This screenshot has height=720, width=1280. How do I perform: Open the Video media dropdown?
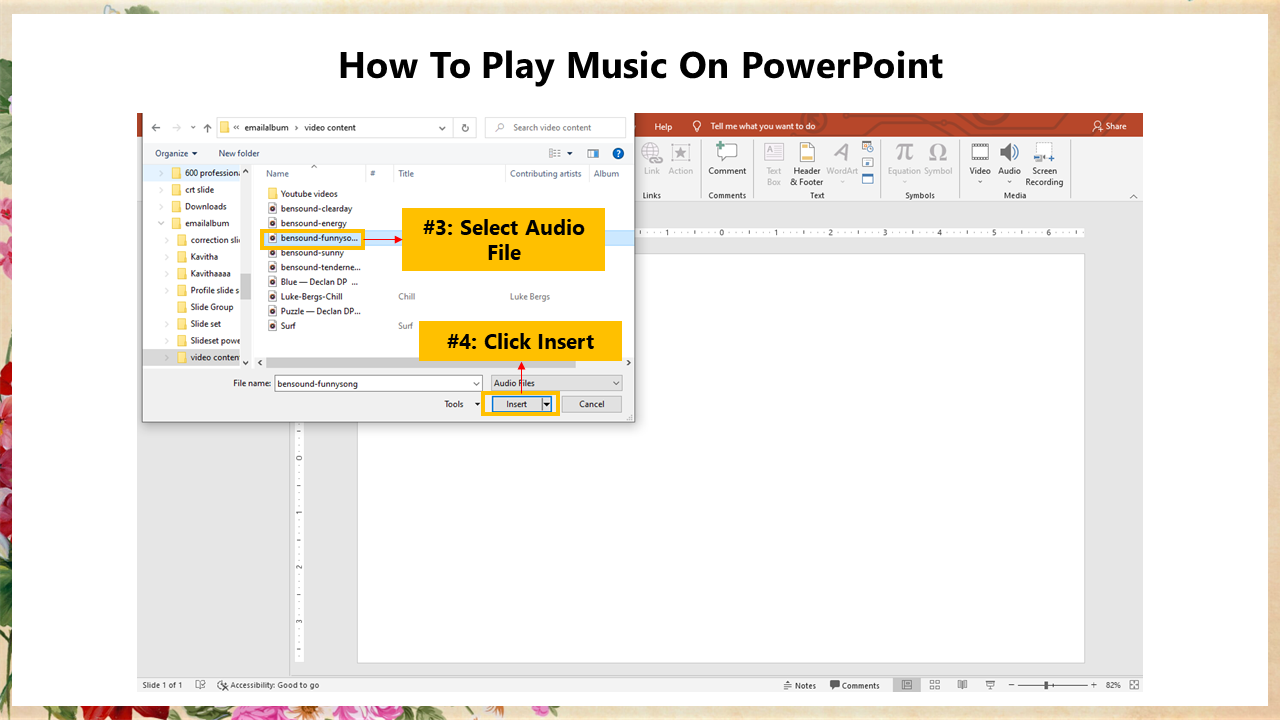pos(980,164)
